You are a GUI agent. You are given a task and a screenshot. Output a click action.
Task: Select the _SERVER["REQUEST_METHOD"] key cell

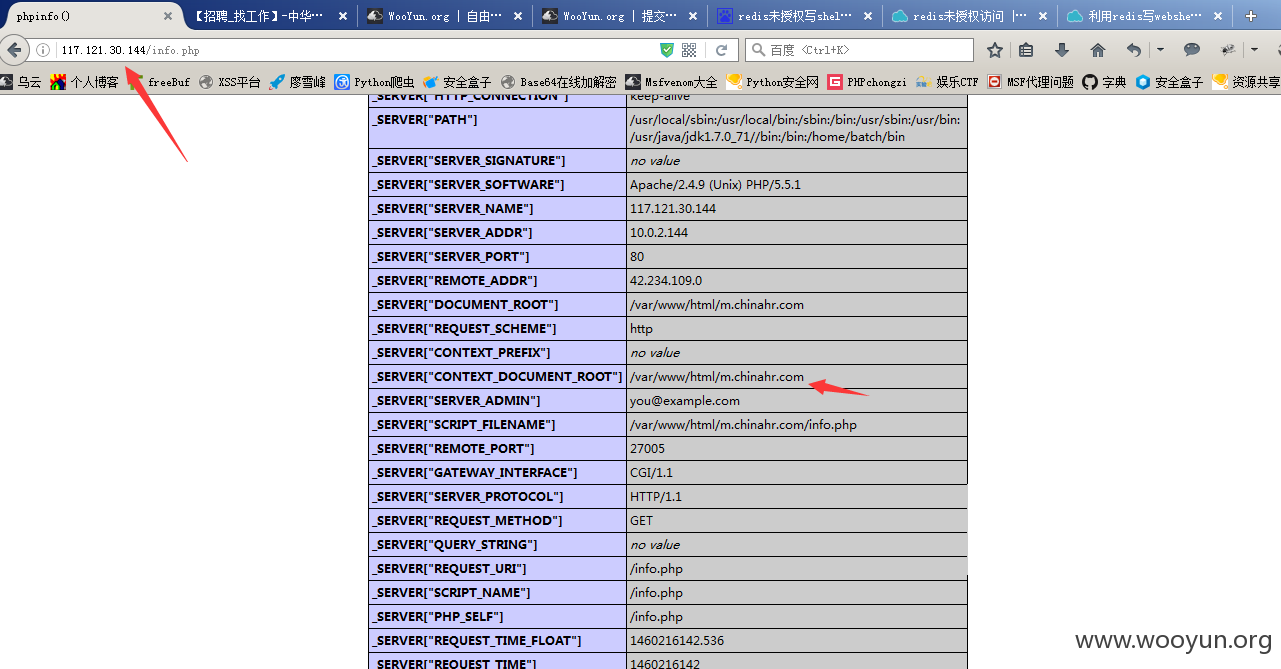click(497, 520)
